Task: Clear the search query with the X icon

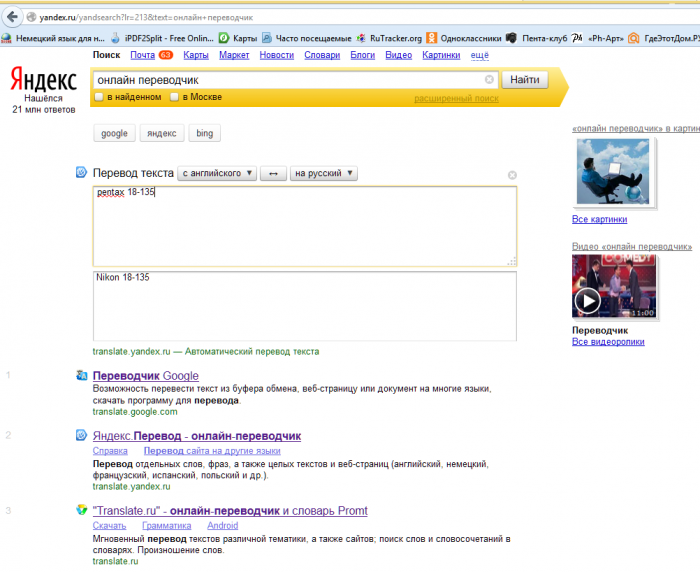Action: click(x=489, y=79)
